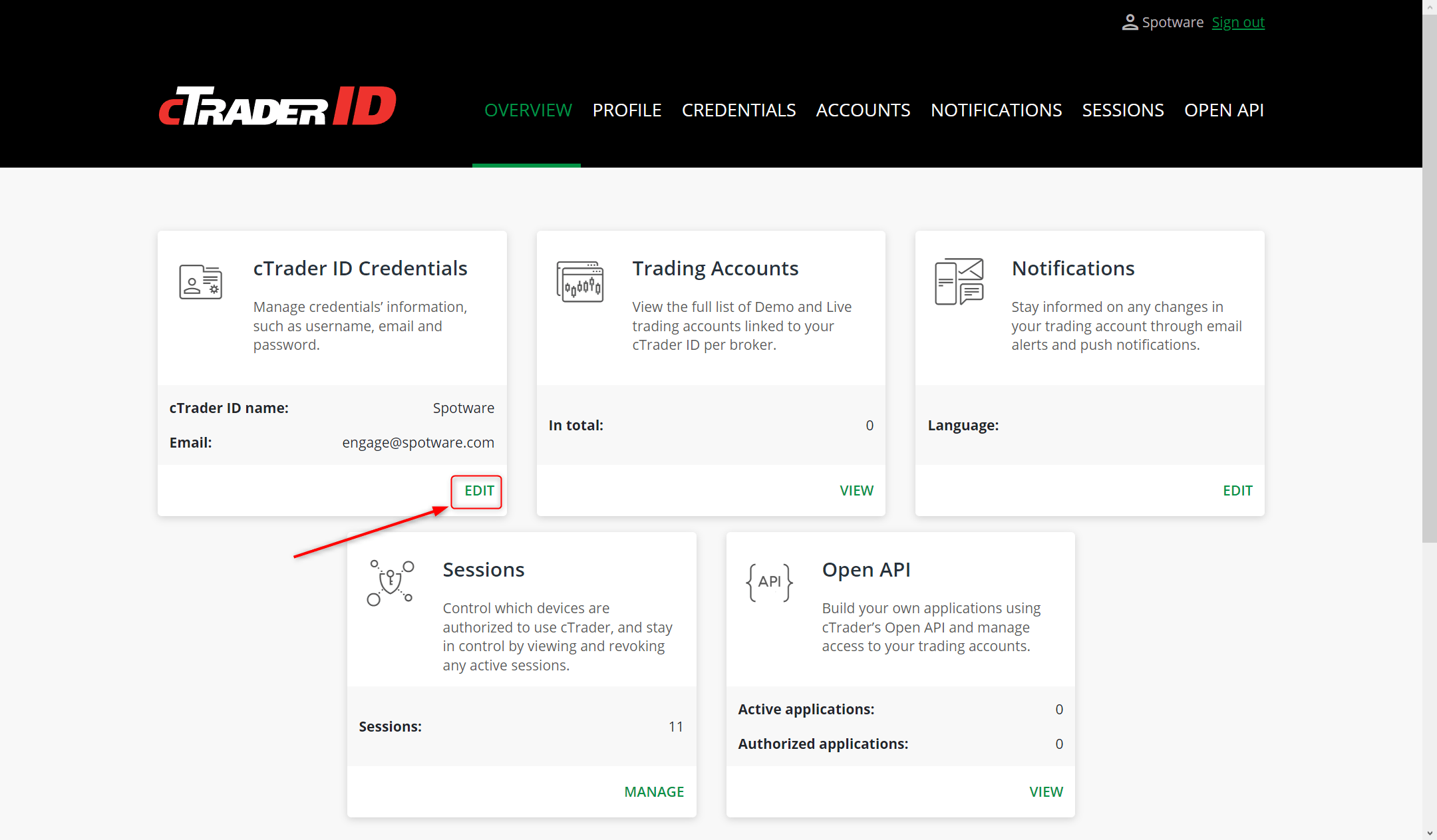The height and width of the screenshot is (840, 1437).
Task: Click the Sessions count label
Action: point(391,727)
